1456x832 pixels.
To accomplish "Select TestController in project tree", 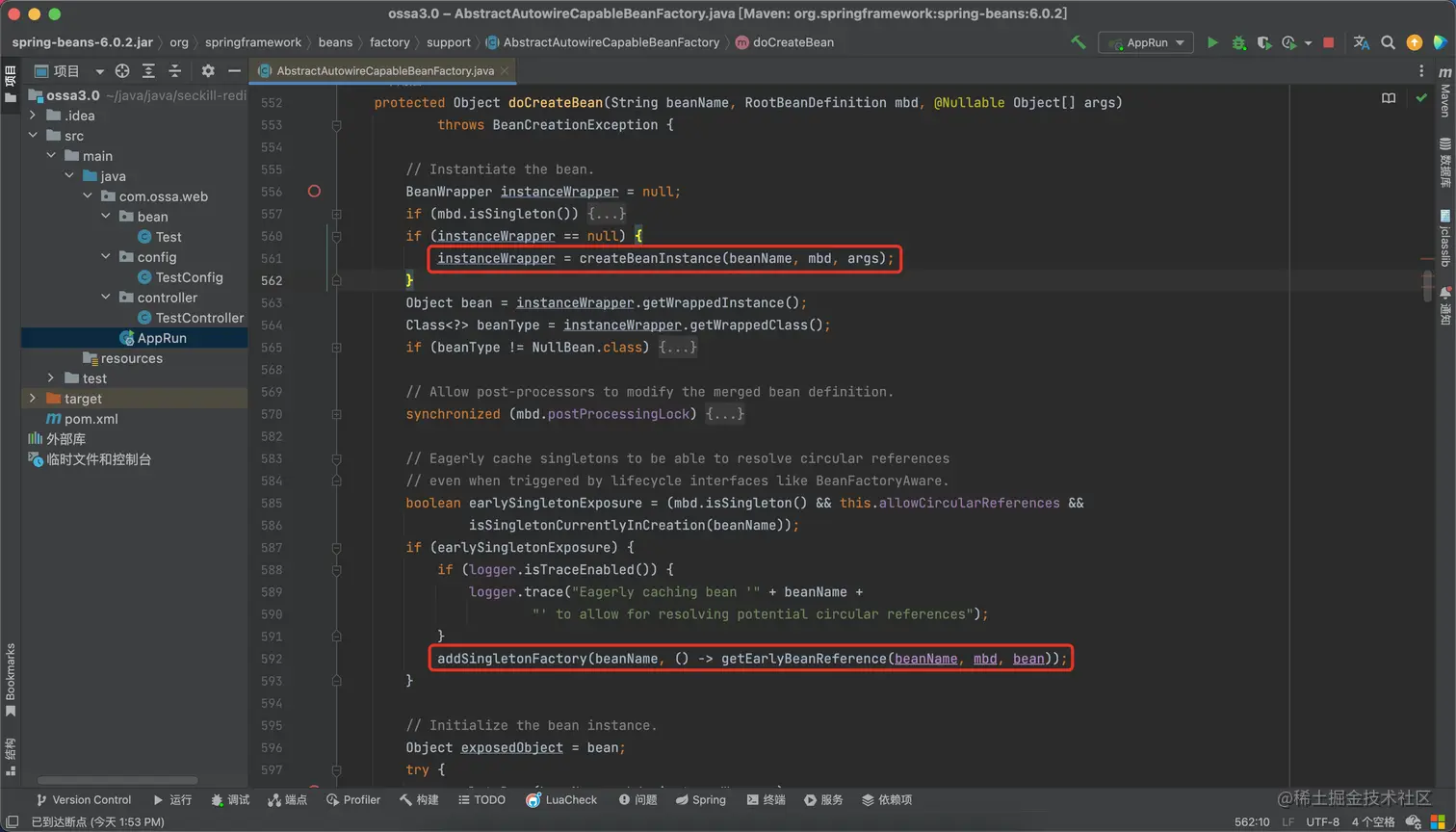I will coord(191,318).
